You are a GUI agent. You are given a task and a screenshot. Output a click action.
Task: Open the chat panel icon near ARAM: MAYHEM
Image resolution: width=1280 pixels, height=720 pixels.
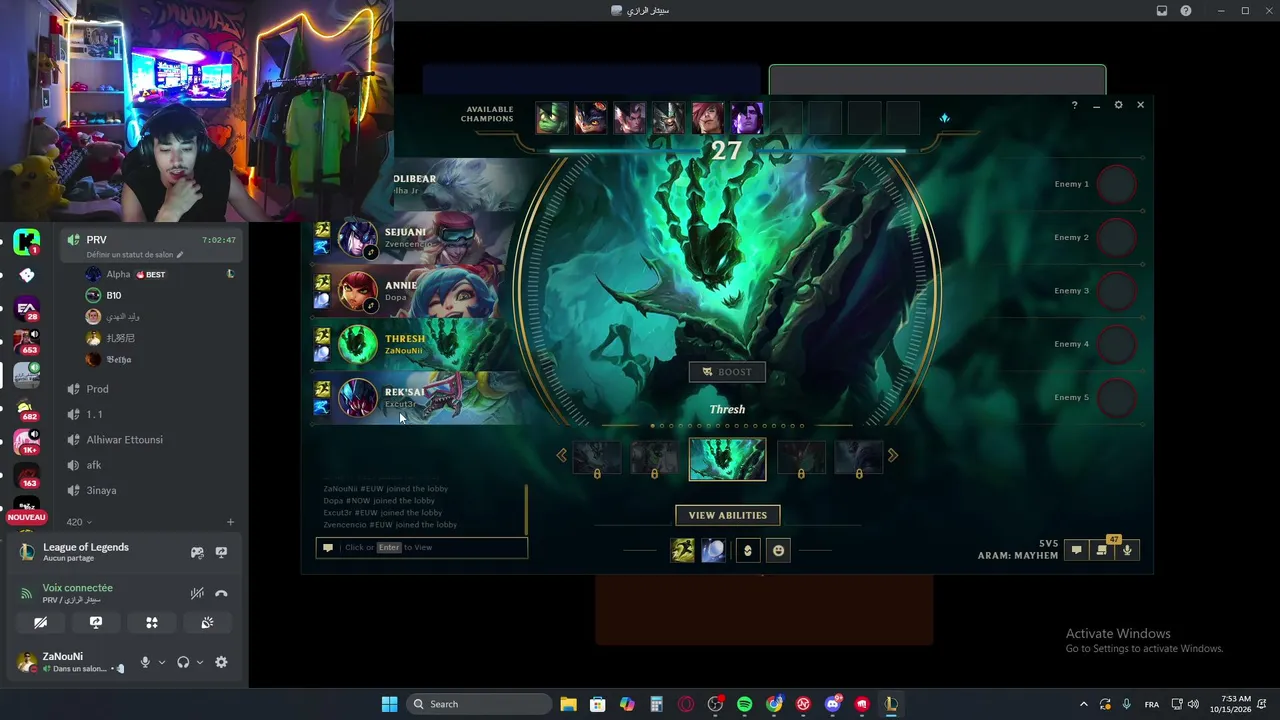(x=1076, y=550)
